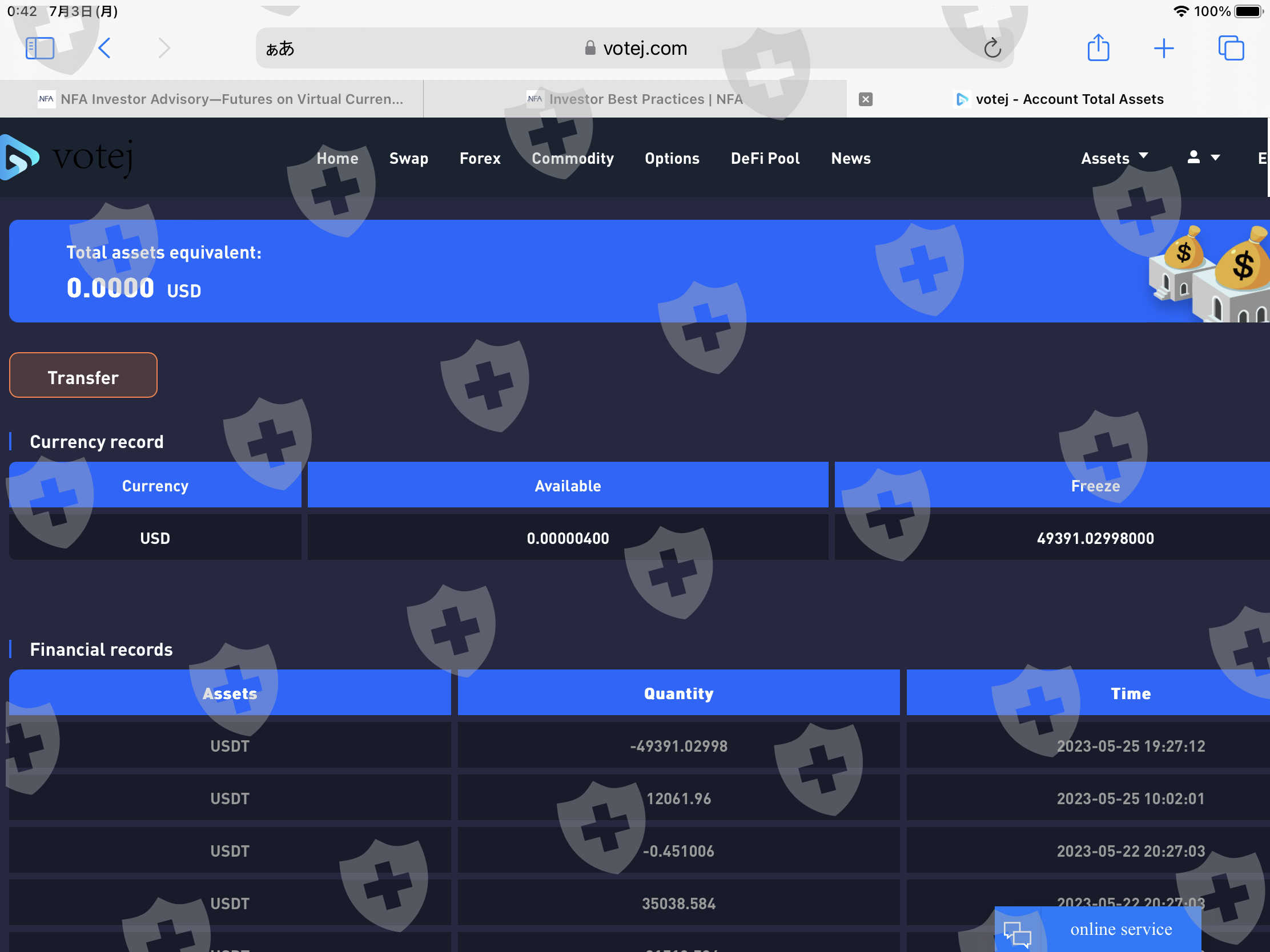Viewport: 1270px width, 952px height.
Task: Go back with the back arrow
Action: click(x=105, y=48)
